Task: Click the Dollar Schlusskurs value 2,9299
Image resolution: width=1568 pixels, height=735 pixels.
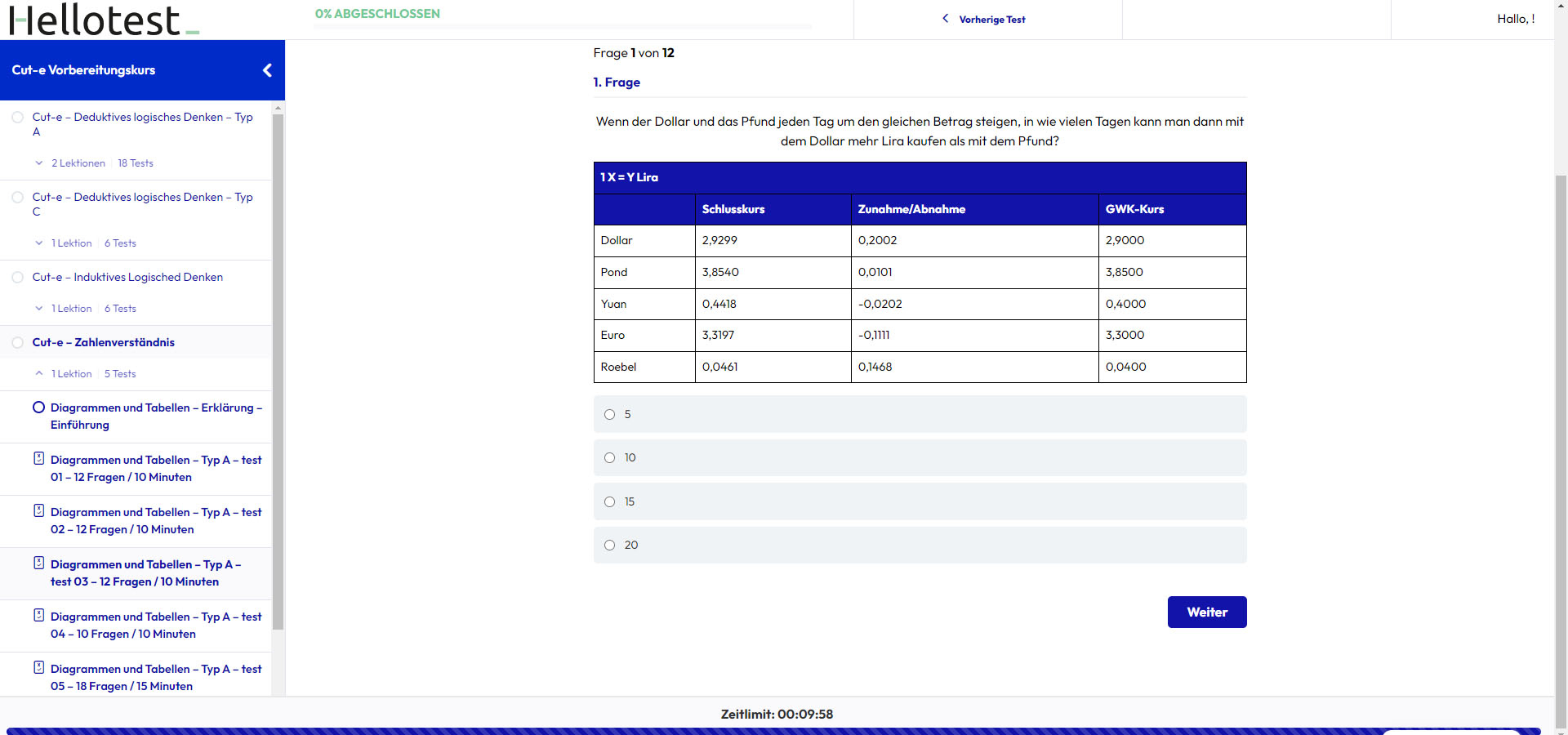Action: (x=719, y=241)
